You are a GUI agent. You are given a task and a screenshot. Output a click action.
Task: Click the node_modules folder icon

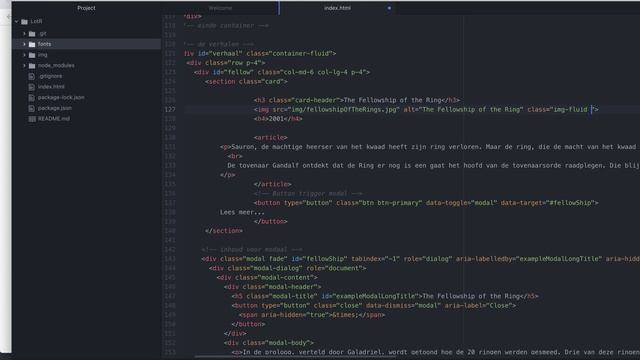coord(32,65)
